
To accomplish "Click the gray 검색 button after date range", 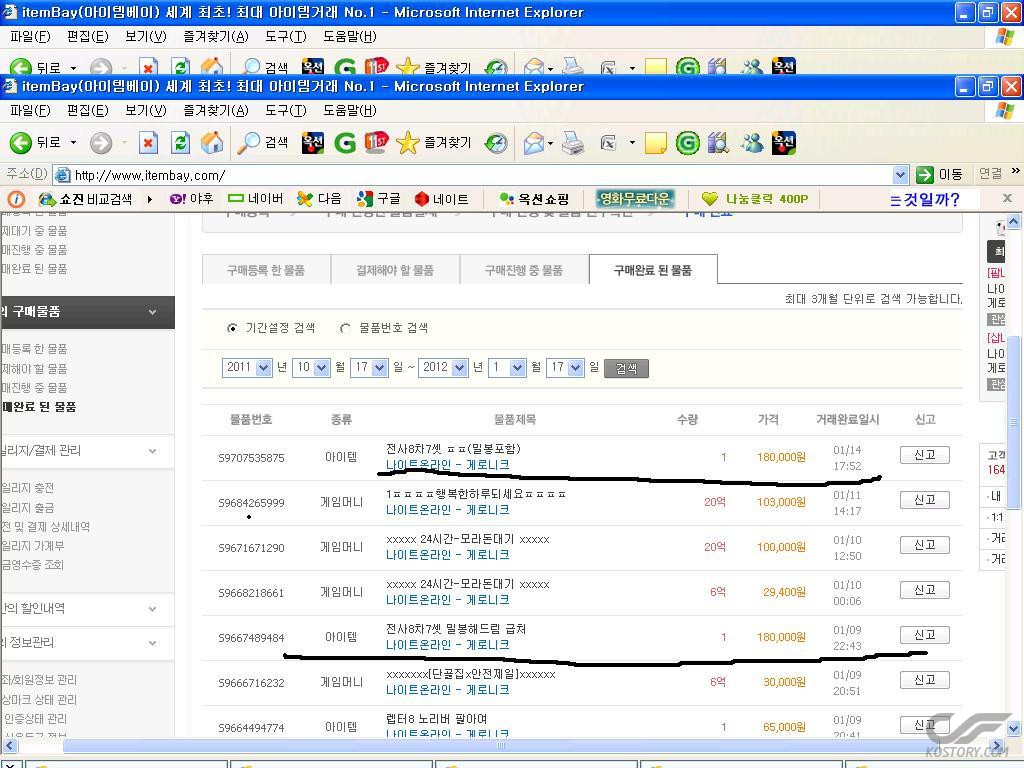I will [626, 368].
